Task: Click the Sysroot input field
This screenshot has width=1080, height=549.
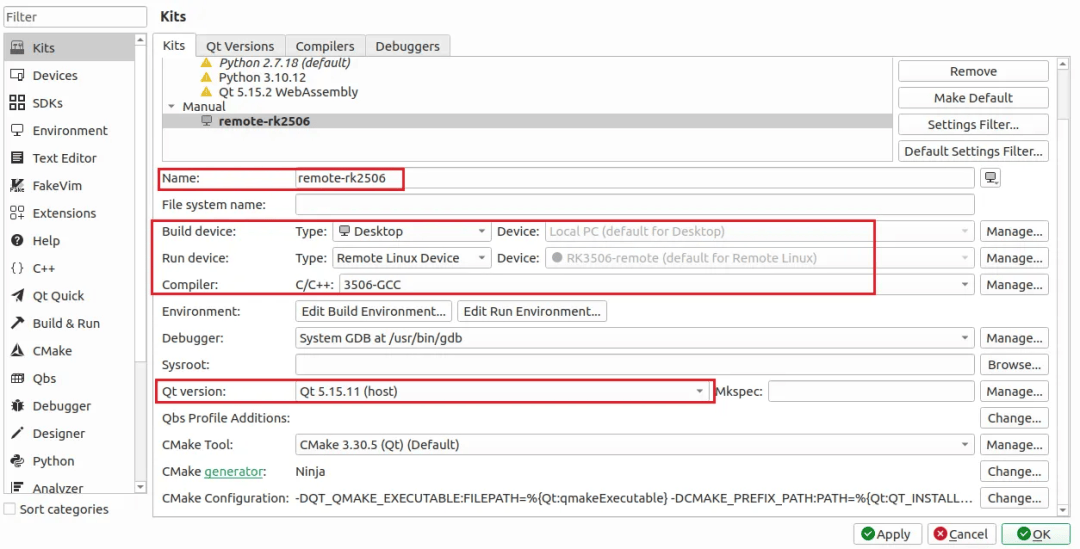Action: pyautogui.click(x=634, y=365)
